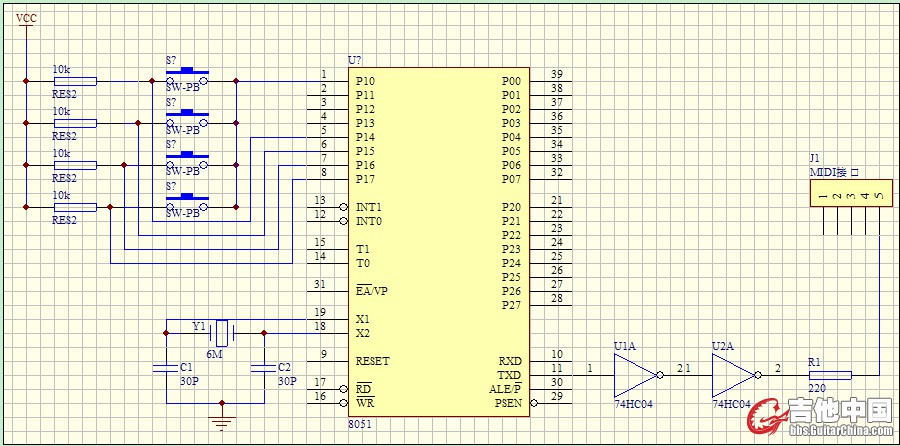Click the R1 220 resistor
This screenshot has height=446, width=900.
[829, 376]
